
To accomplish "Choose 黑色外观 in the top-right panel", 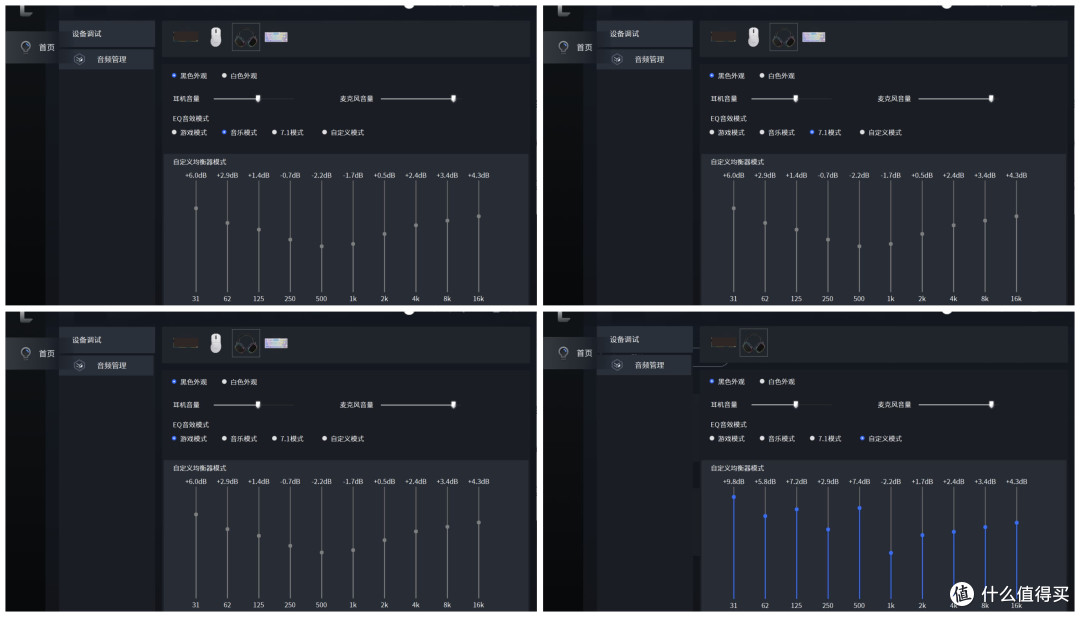I will click(727, 76).
